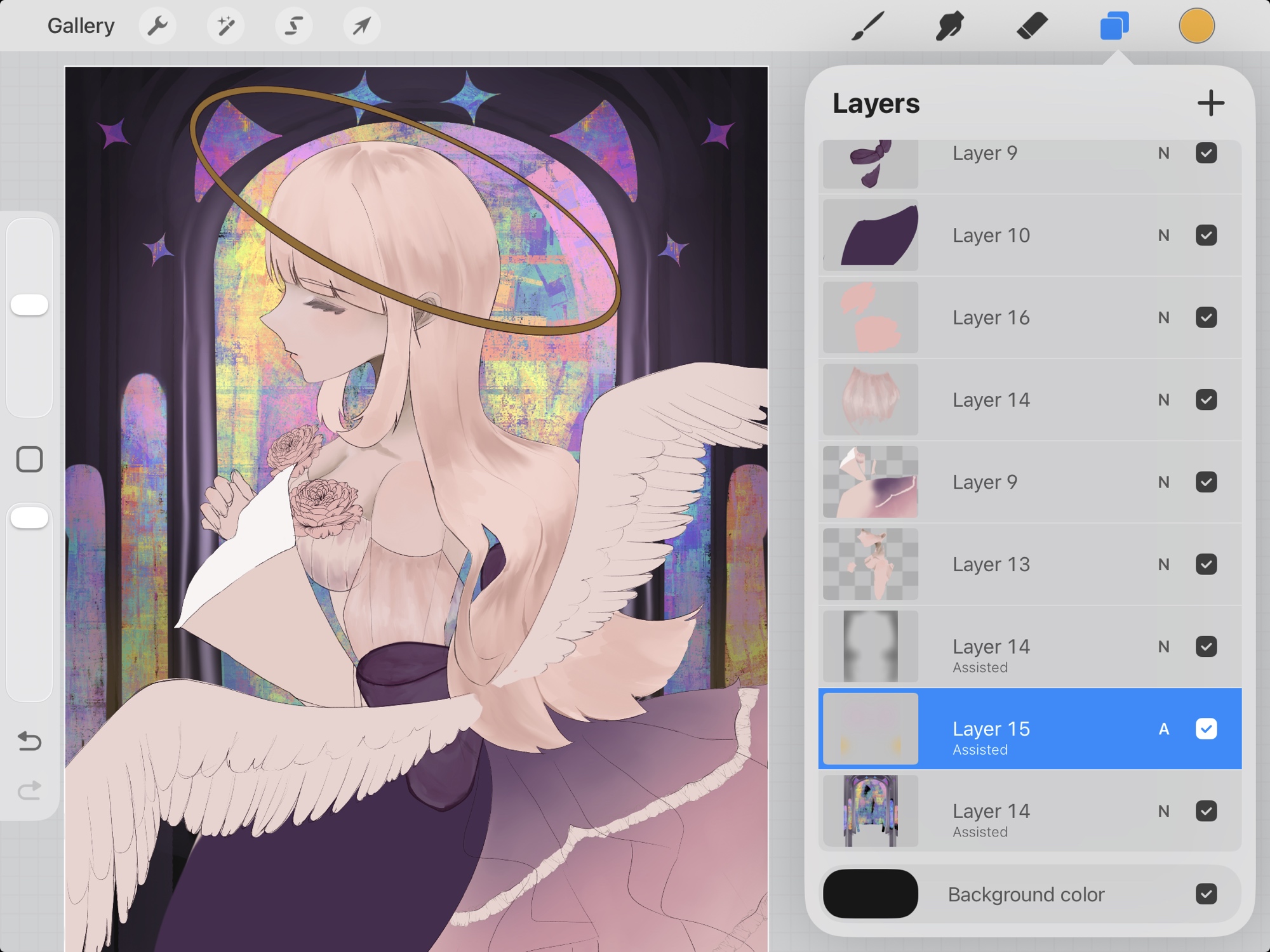Return to the Gallery
The width and height of the screenshot is (1270, 952).
[x=81, y=26]
